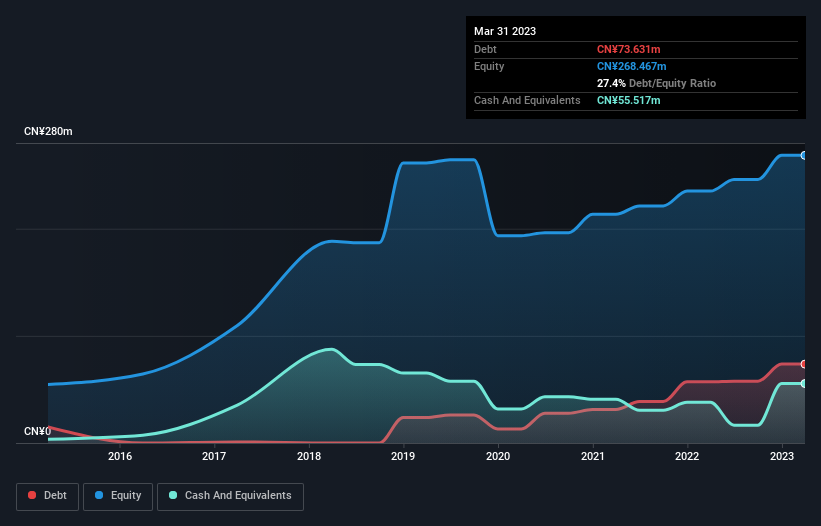Click the CN¥55.517m cash value
The width and height of the screenshot is (821, 526).
(x=628, y=100)
